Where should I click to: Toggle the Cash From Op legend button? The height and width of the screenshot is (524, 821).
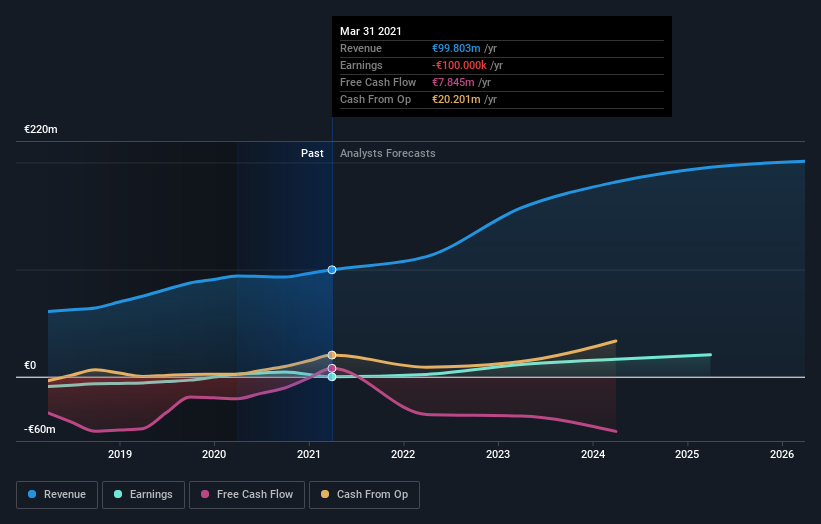364,495
